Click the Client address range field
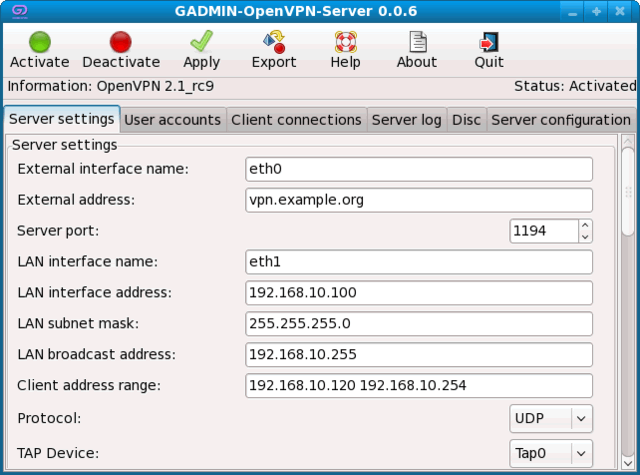 tap(419, 385)
